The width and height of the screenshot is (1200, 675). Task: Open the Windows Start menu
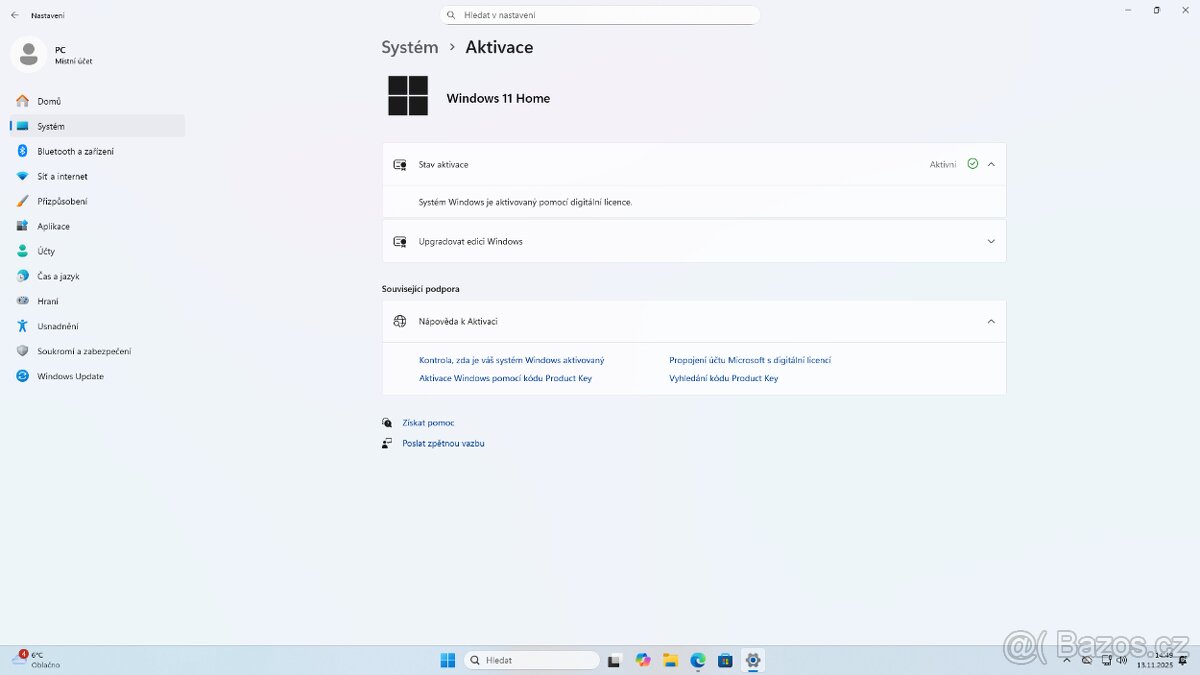448,660
